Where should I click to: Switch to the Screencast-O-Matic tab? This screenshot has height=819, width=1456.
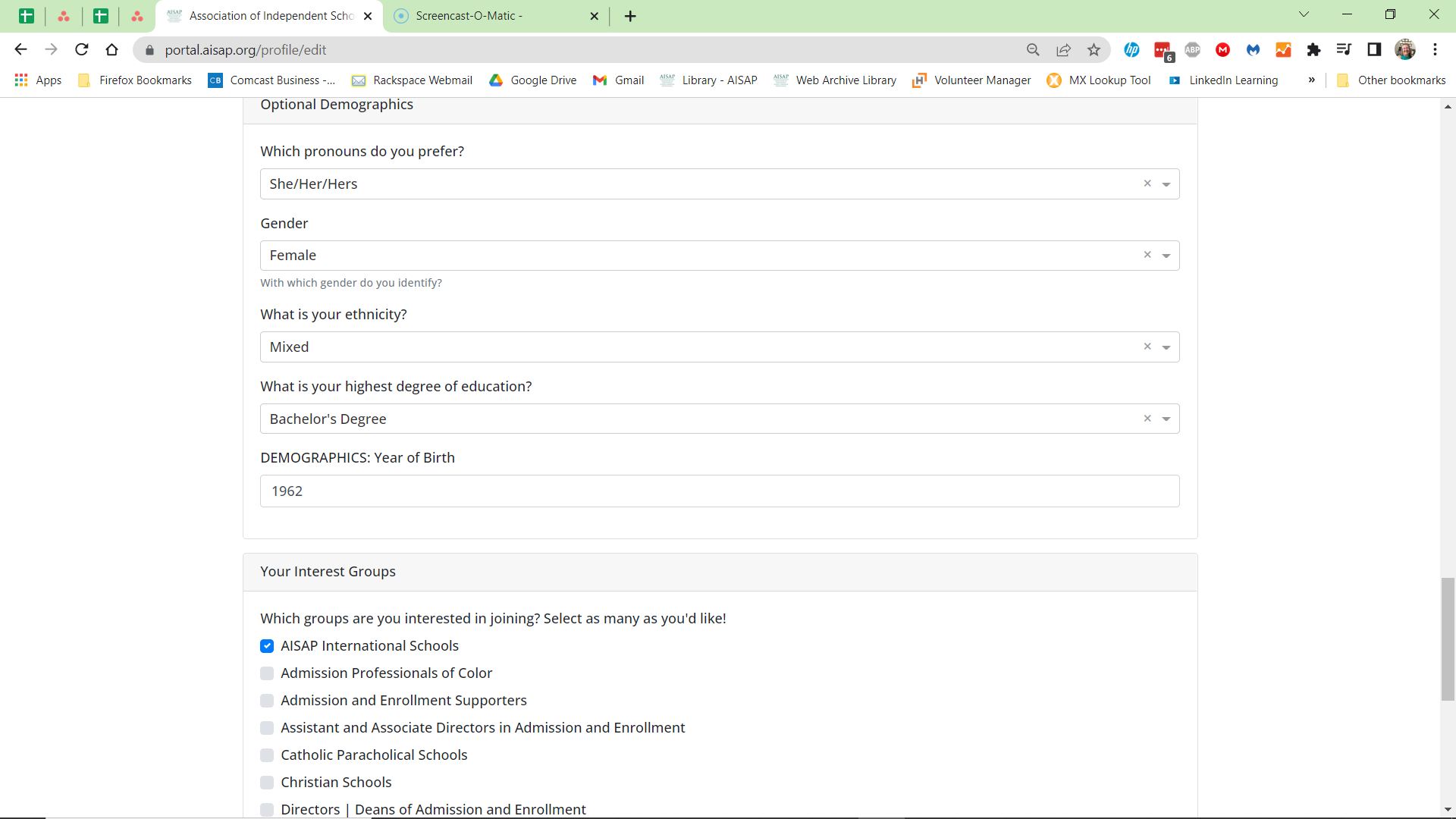click(x=485, y=16)
